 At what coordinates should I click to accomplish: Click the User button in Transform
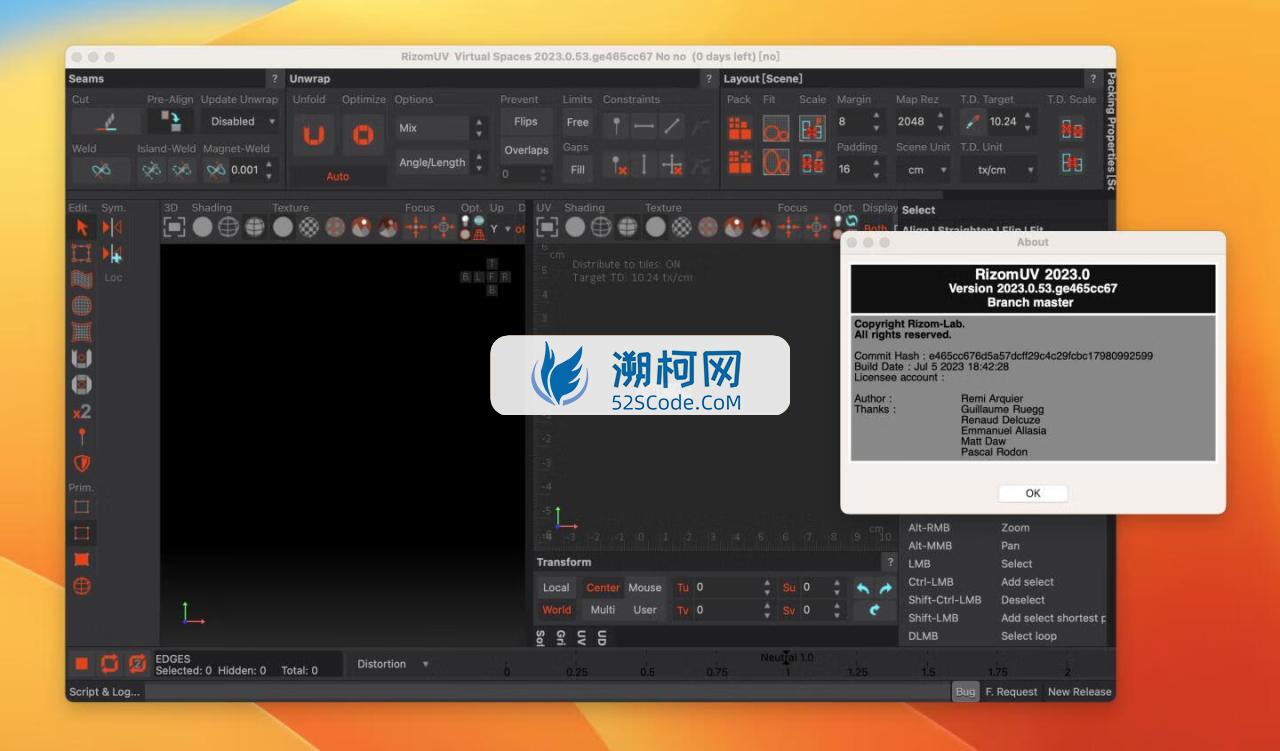pos(645,610)
